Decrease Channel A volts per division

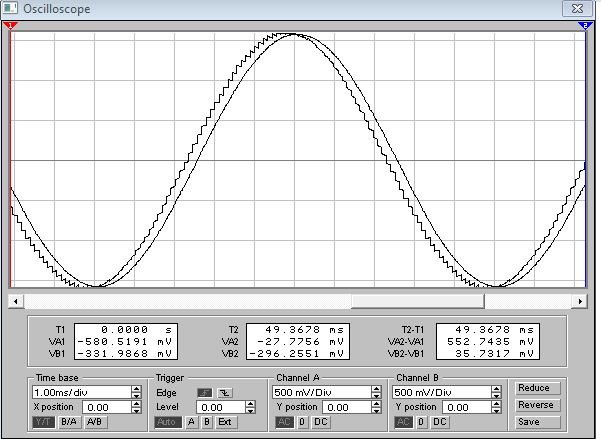pyautogui.click(x=376, y=395)
